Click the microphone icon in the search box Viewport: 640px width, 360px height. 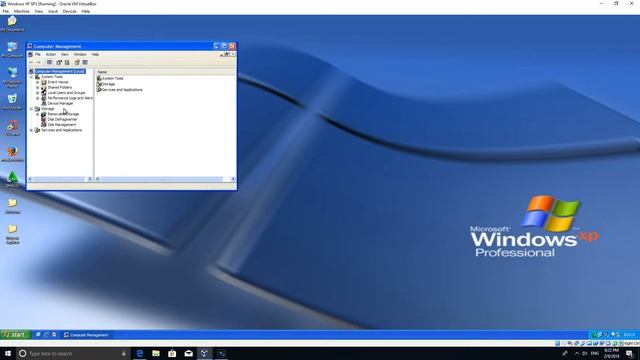point(124,353)
